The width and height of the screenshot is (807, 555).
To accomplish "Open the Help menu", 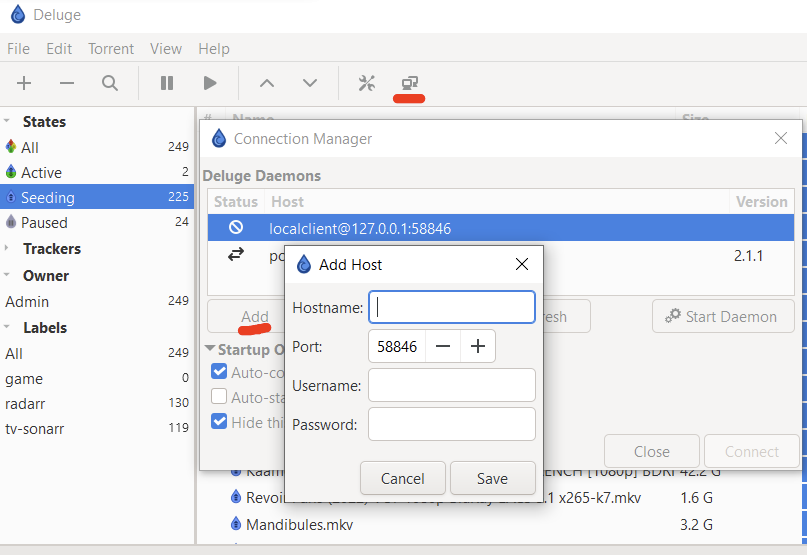I will 214,48.
